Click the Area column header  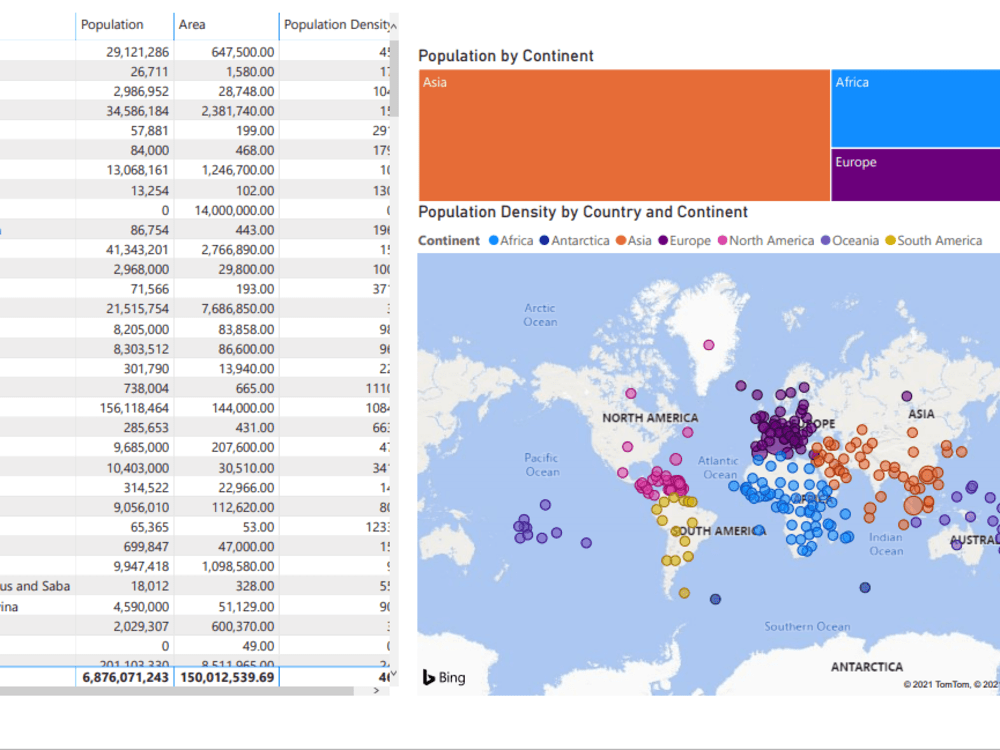click(192, 24)
